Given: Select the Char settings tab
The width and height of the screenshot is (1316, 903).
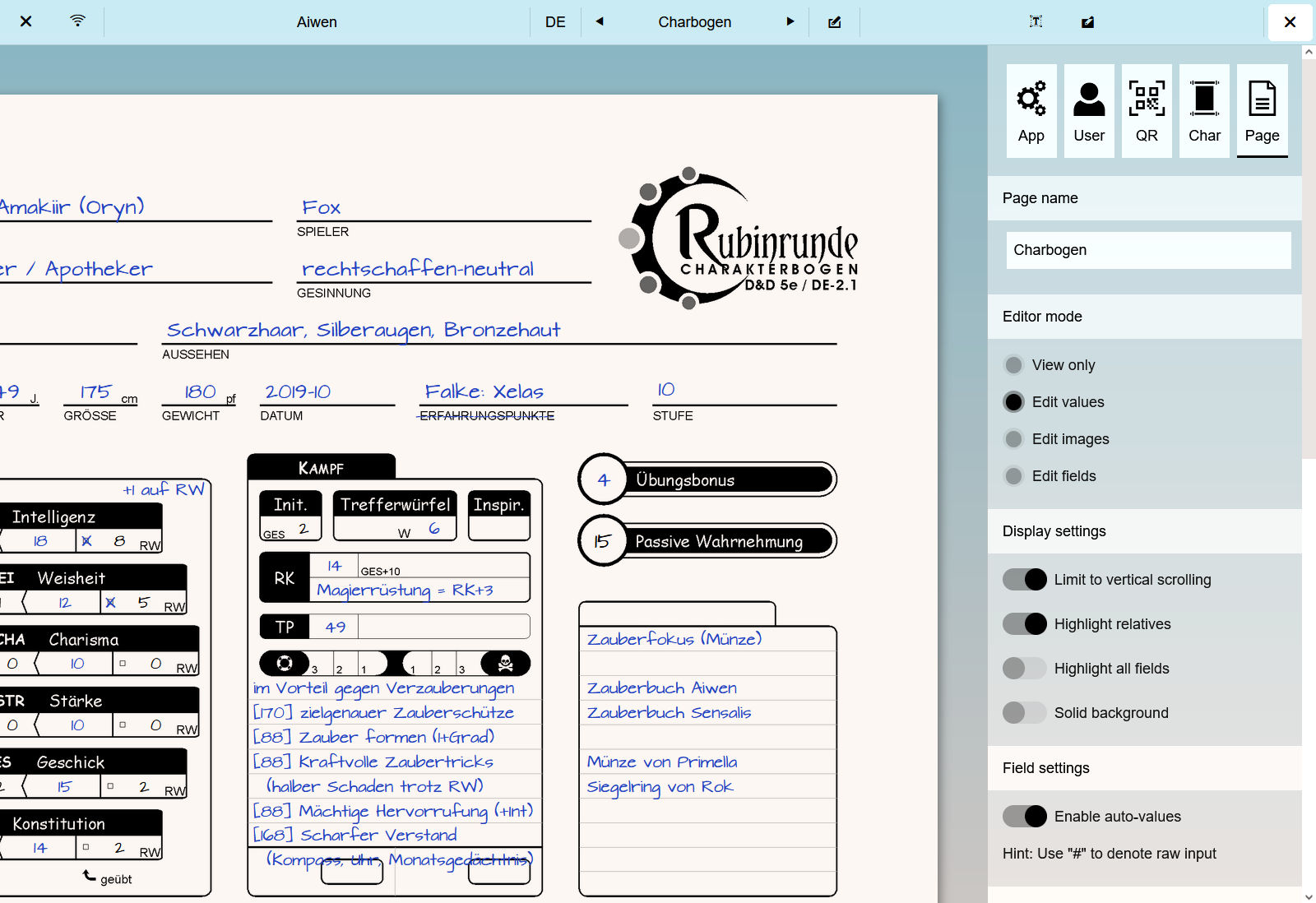Looking at the screenshot, I should 1204,111.
